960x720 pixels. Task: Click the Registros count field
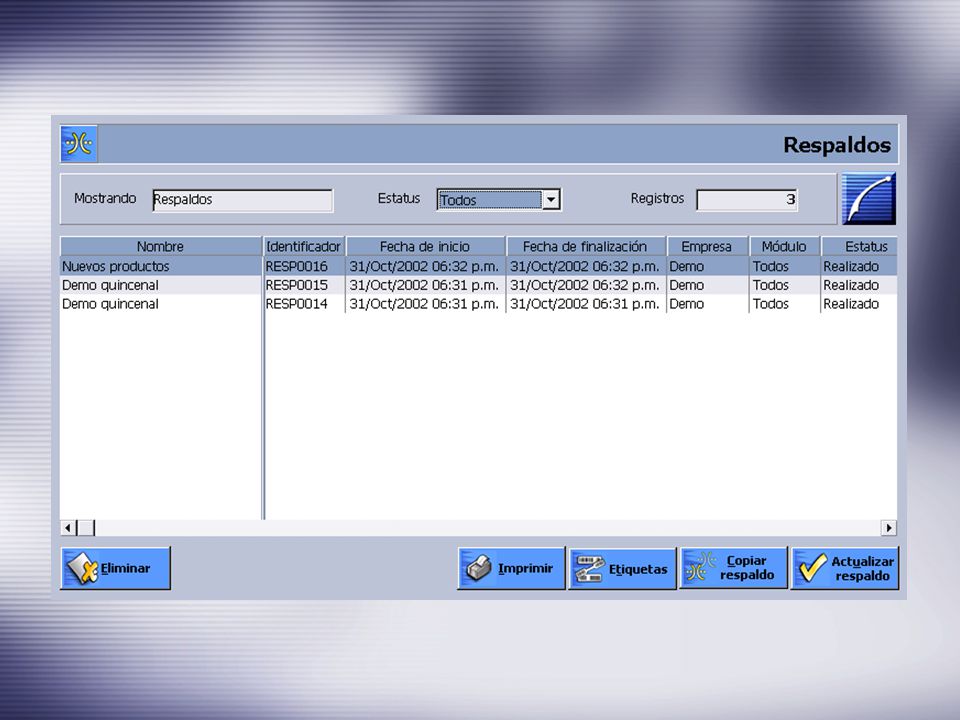click(747, 200)
